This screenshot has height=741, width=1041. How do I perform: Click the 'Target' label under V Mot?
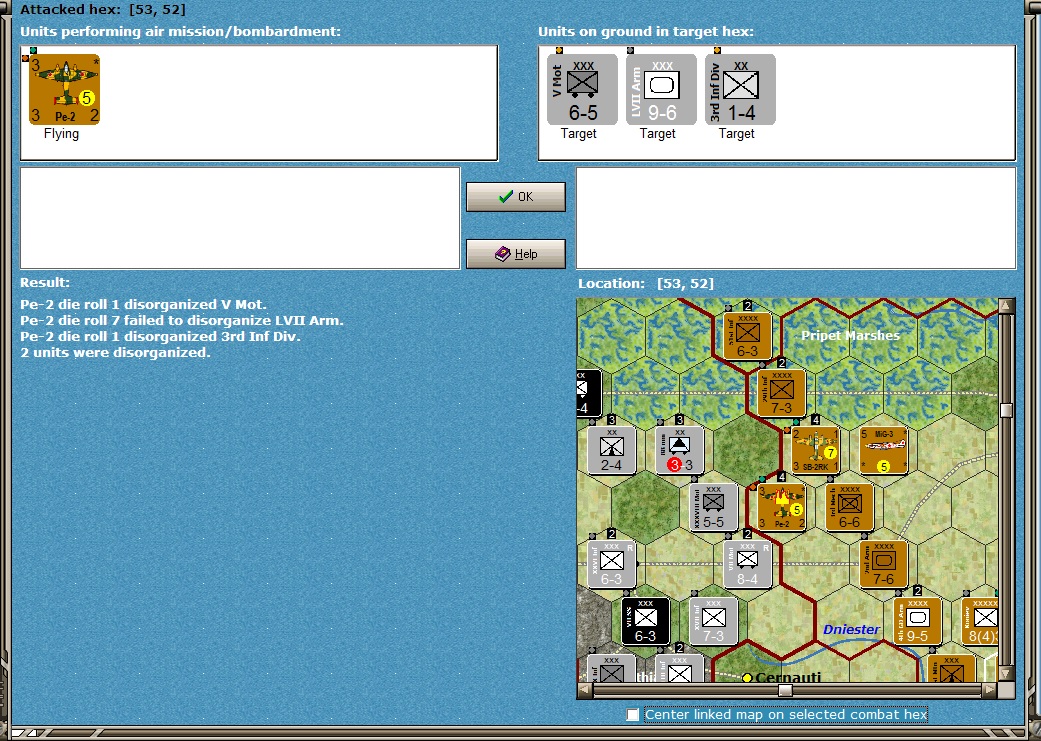578,133
